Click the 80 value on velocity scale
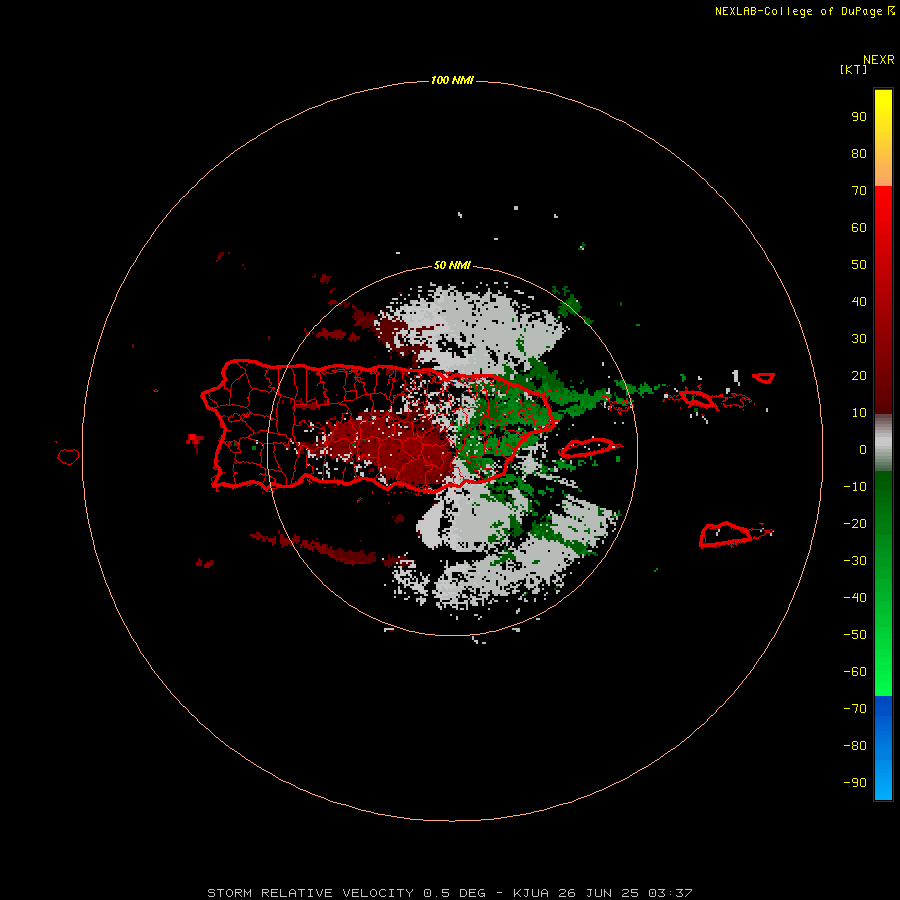The width and height of the screenshot is (900, 900). click(859, 153)
